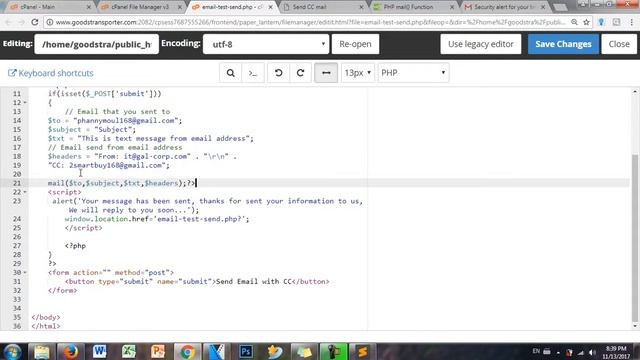Reload the browser page
The image size is (640, 360).
[x=35, y=22]
